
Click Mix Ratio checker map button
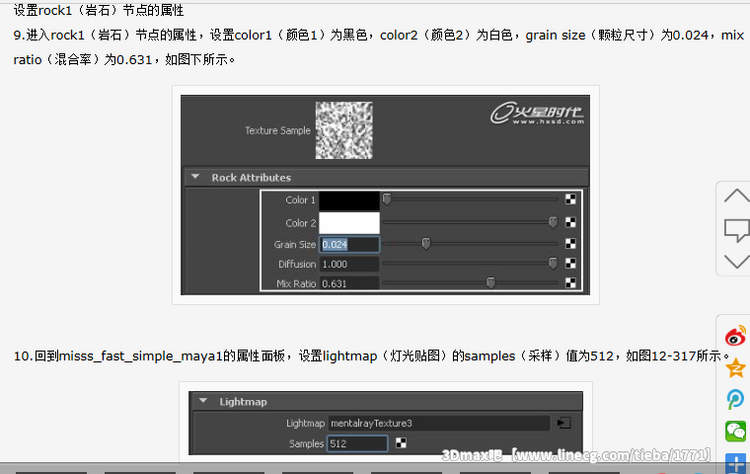pos(570,283)
